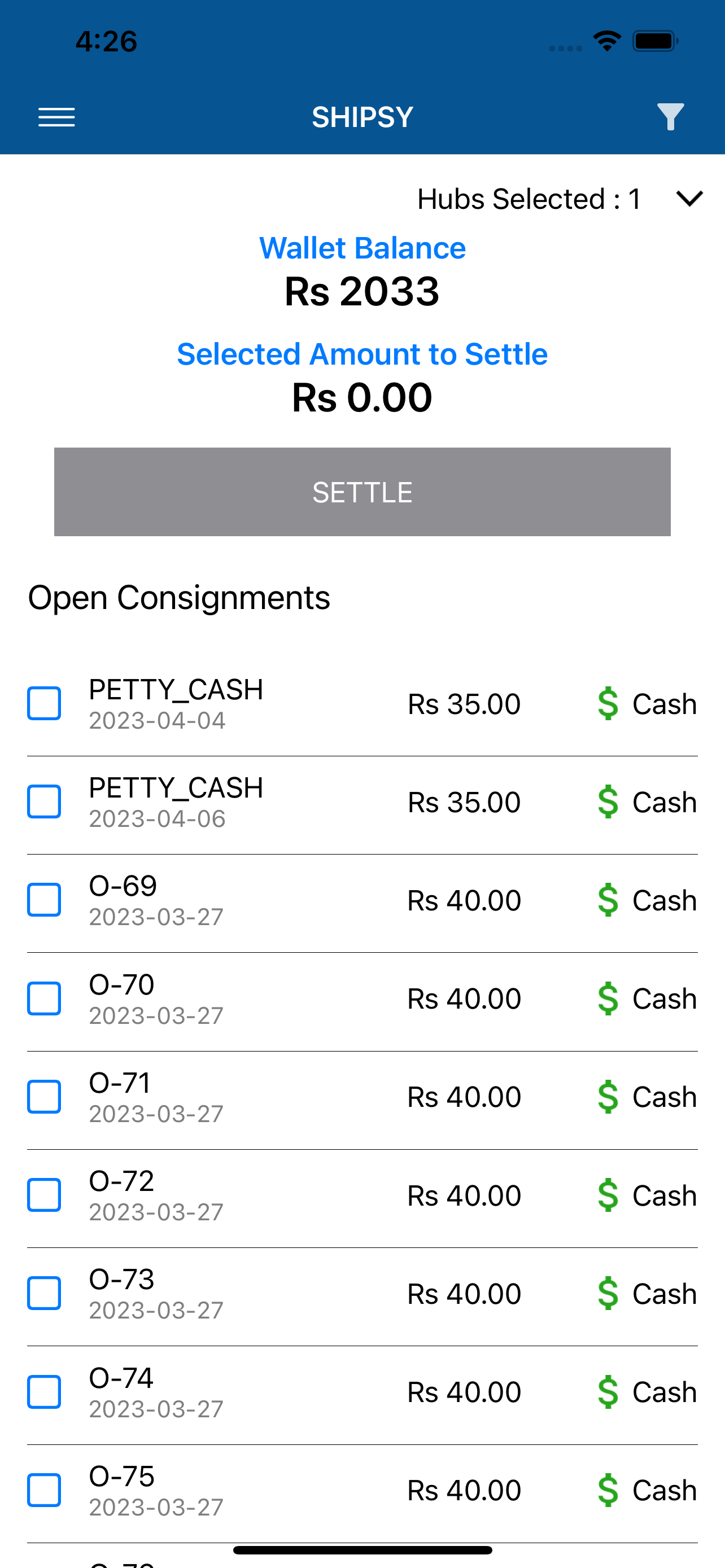The height and width of the screenshot is (1568, 725).
Task: Tap the battery status icon
Action: [x=655, y=41]
